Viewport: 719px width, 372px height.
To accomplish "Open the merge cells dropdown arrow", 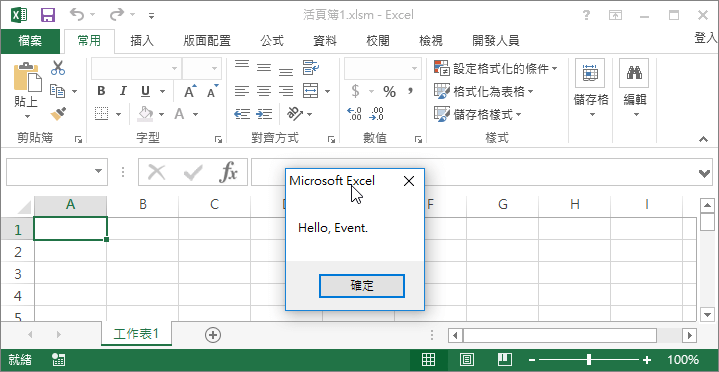I will pyautogui.click(x=327, y=91).
